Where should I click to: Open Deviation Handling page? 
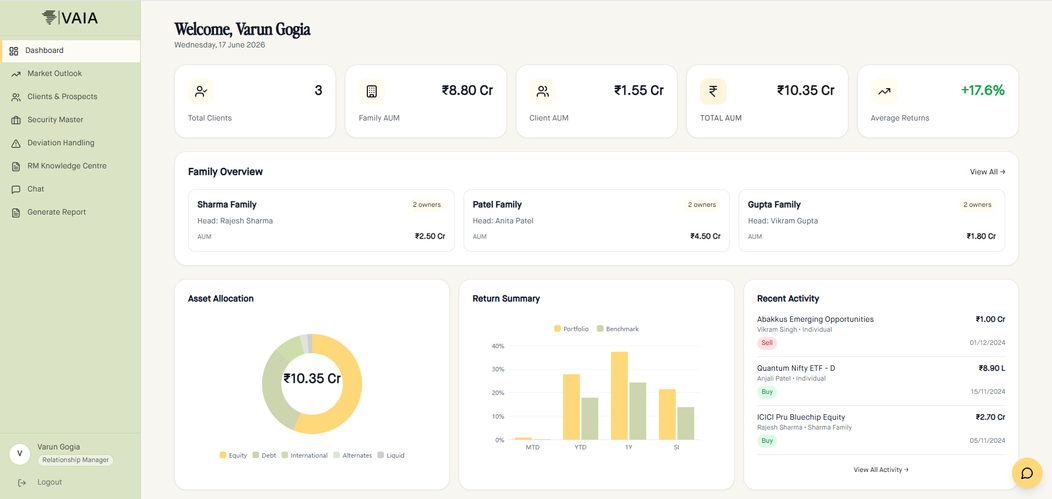click(x=70, y=143)
